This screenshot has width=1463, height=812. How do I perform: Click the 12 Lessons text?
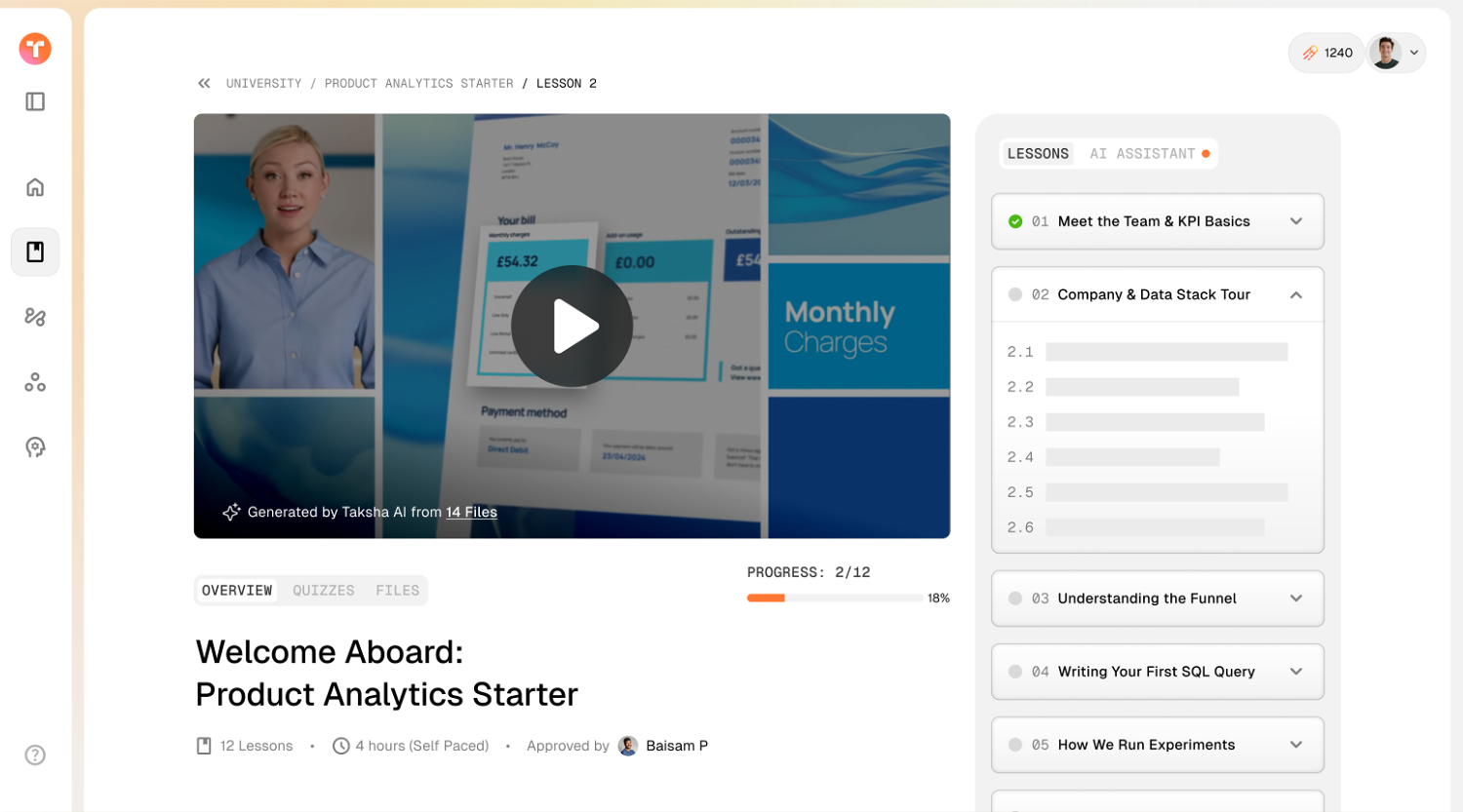pos(257,746)
